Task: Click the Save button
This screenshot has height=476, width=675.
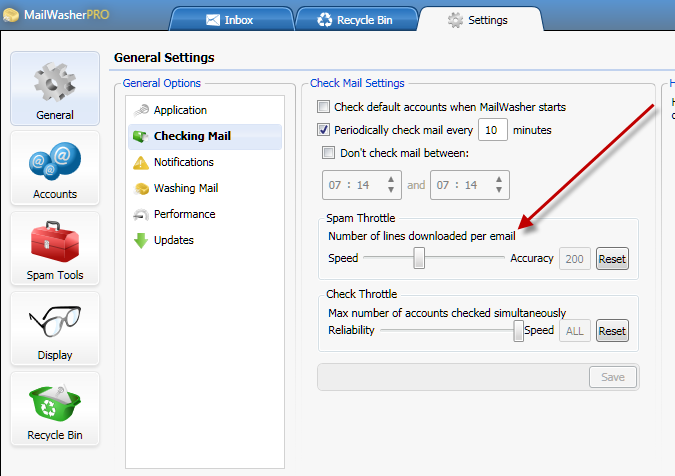Action: [613, 377]
